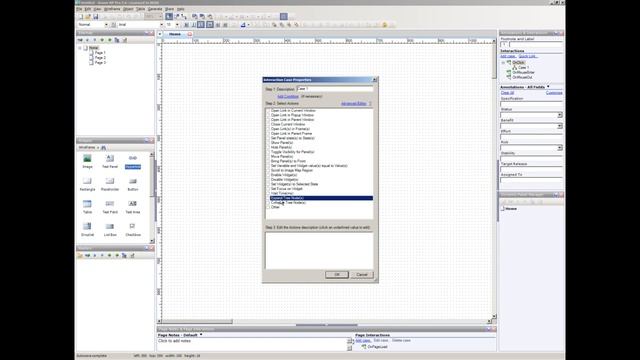Click the OnPageLoad interaction icon
The height and width of the screenshot is (360, 640).
(364, 347)
